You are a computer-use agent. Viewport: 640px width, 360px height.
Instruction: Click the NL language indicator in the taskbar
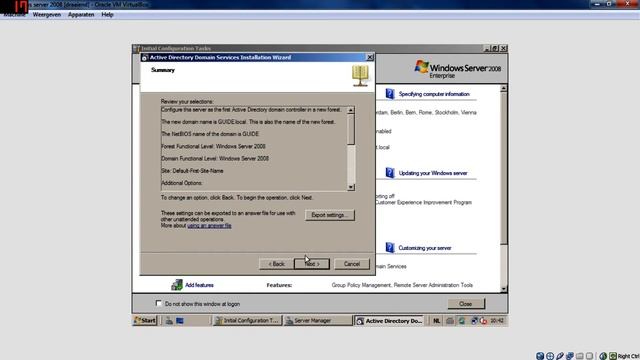pos(436,321)
